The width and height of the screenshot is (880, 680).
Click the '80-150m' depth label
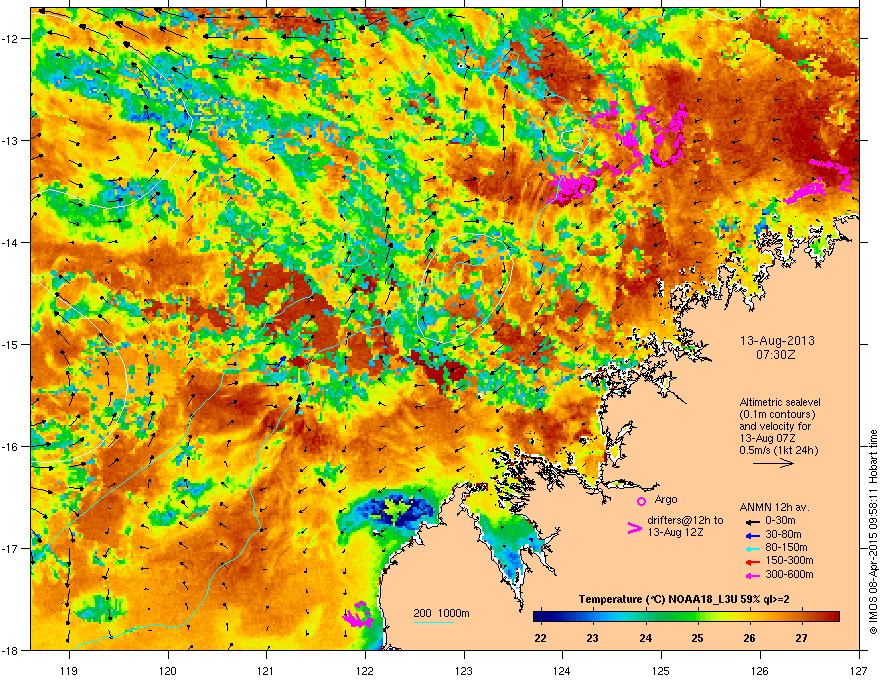tap(786, 547)
